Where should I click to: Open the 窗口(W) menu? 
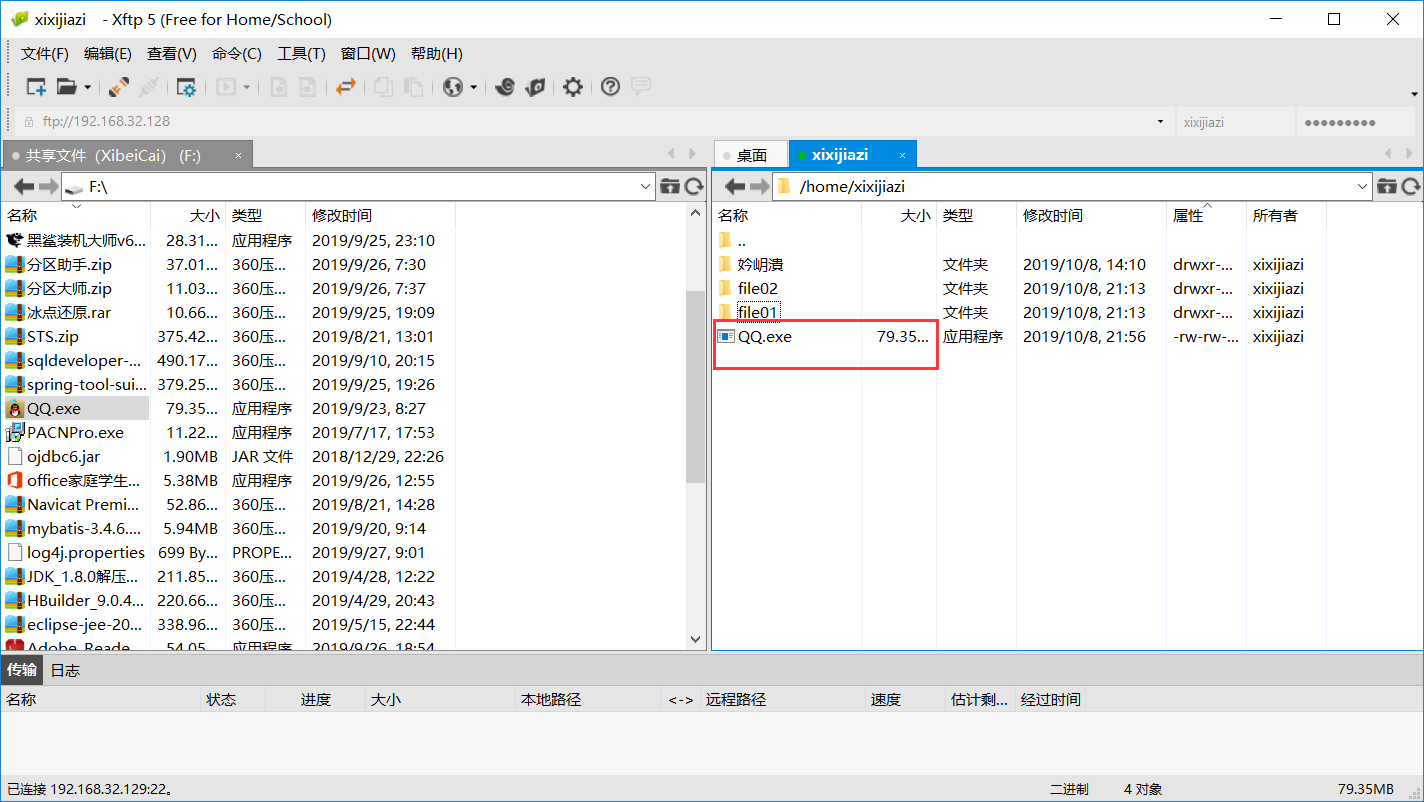tap(368, 54)
